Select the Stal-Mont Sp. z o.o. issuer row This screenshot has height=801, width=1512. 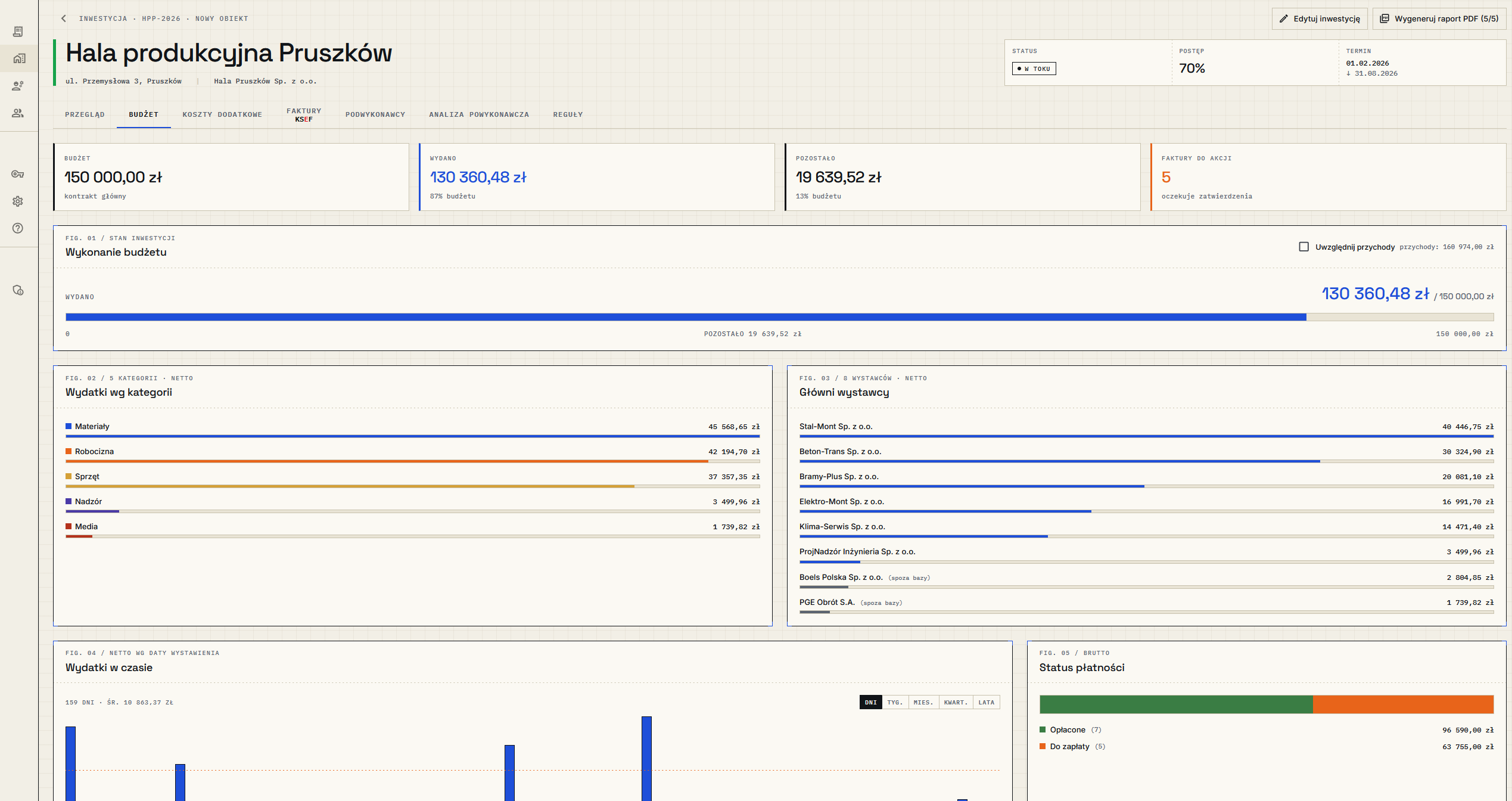(x=1146, y=430)
